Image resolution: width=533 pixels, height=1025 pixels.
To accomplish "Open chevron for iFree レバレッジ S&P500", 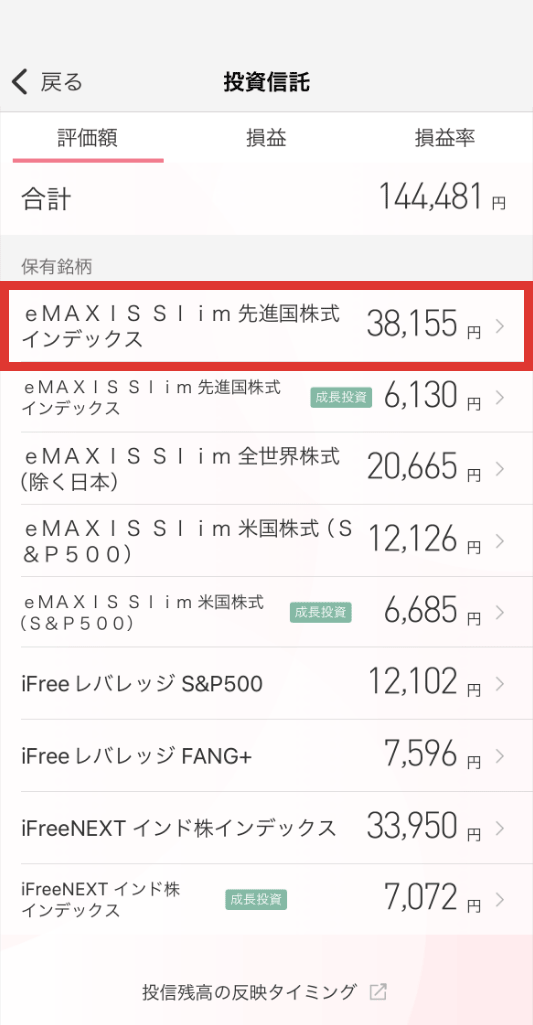I will (x=500, y=684).
